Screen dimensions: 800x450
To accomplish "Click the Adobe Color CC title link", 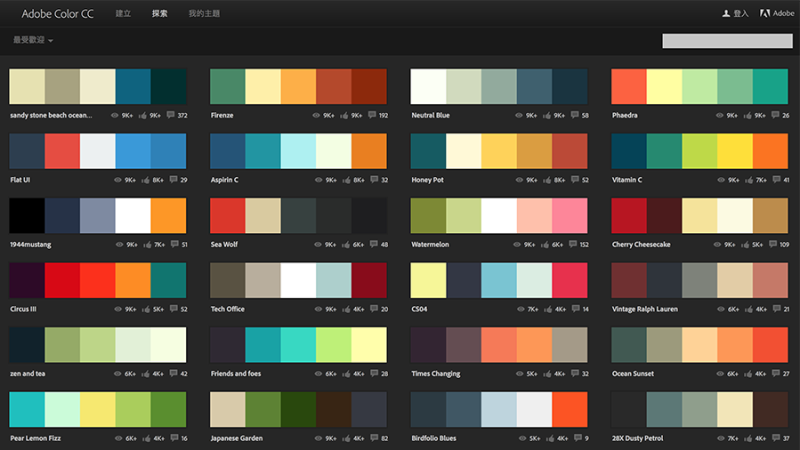I will coord(58,14).
